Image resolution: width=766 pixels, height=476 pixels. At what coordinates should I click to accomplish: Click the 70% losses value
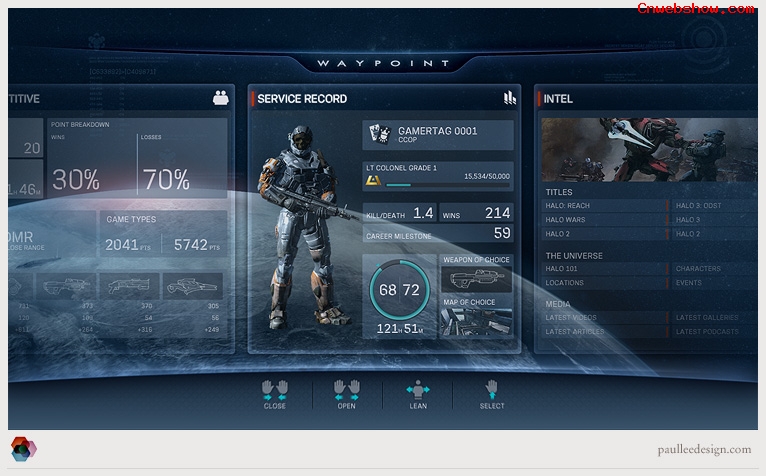[x=166, y=179]
